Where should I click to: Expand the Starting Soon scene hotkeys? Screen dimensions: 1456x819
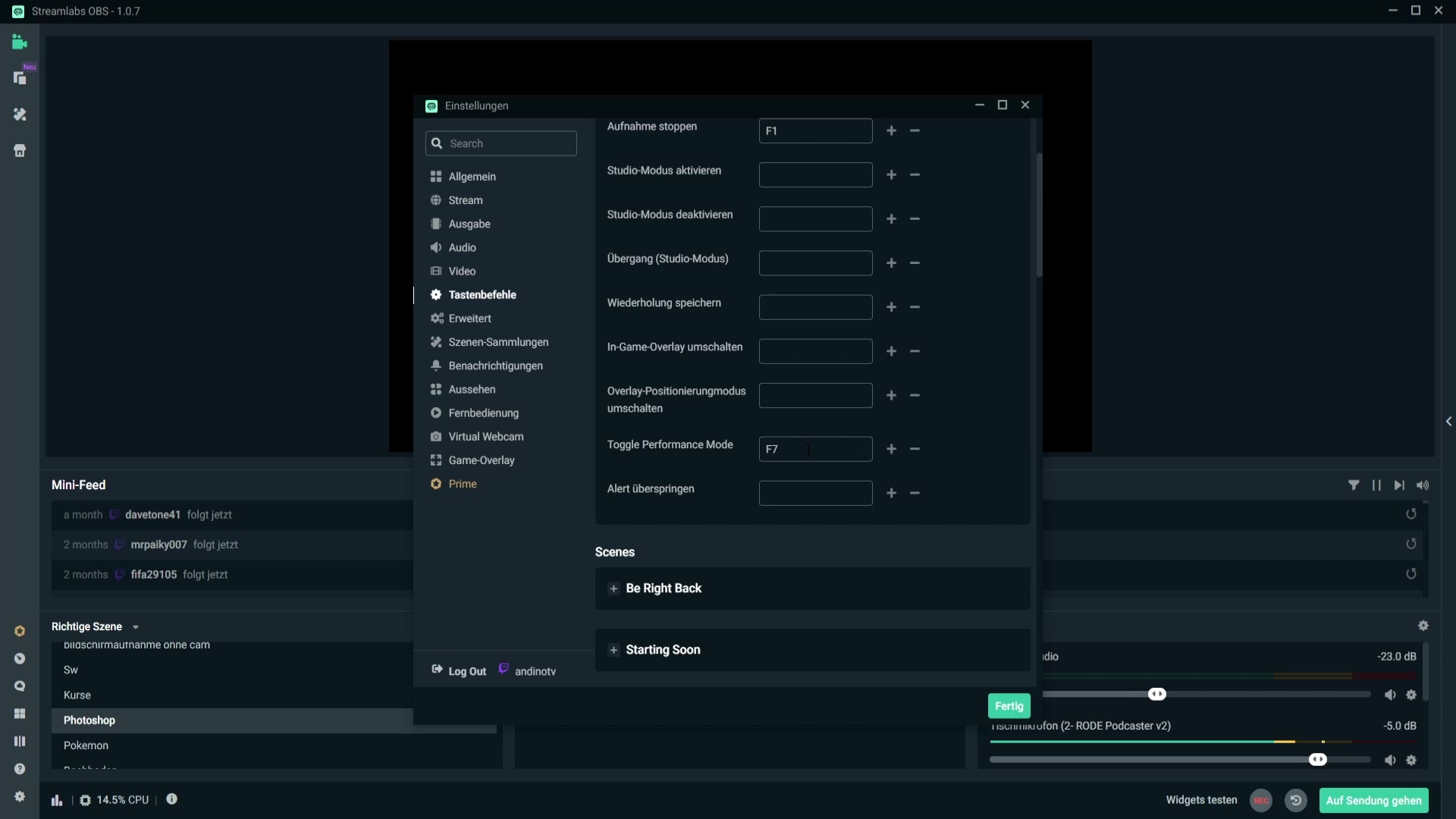(614, 650)
